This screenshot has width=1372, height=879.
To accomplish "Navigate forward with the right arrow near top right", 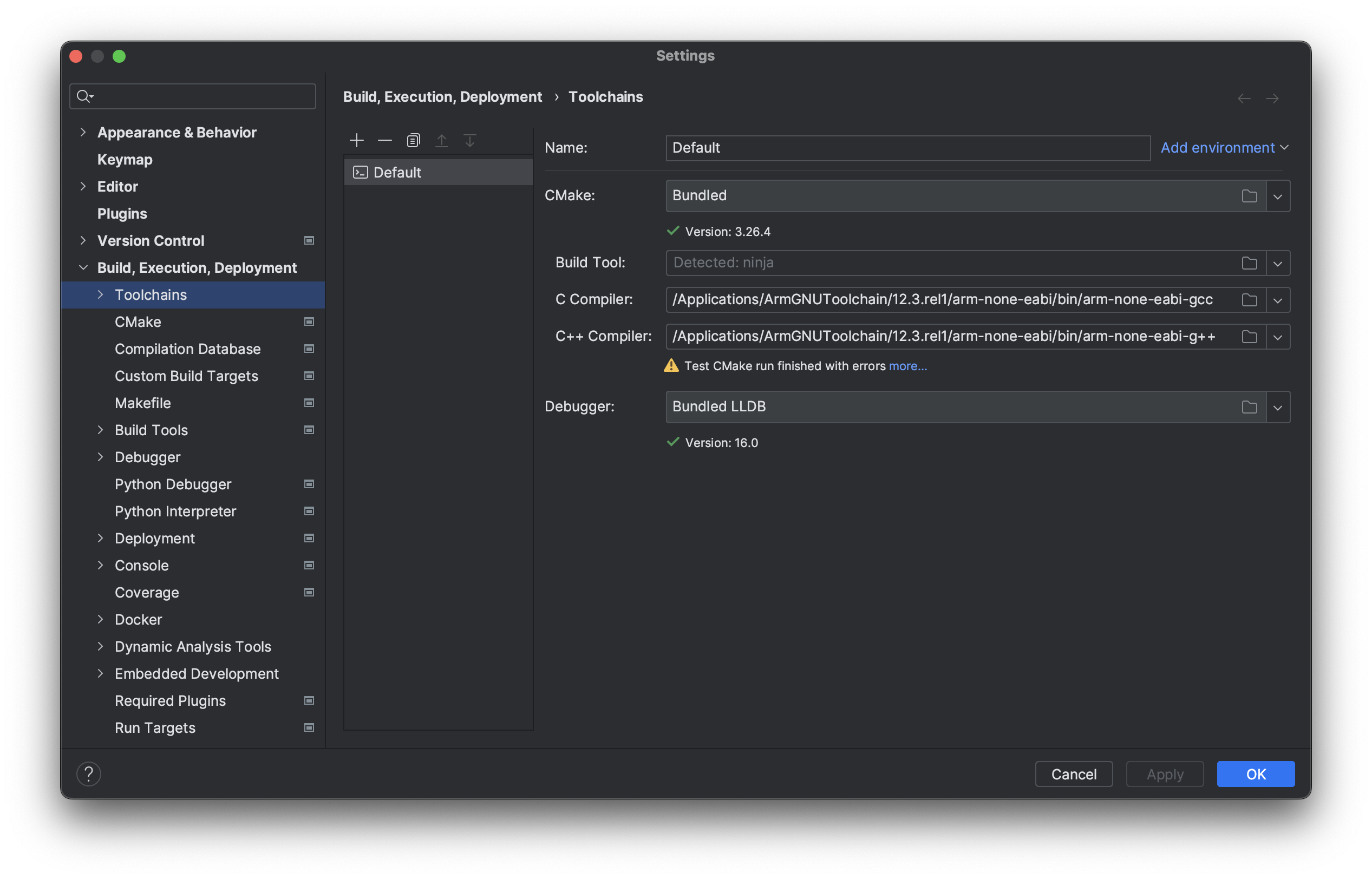I will 1273,98.
